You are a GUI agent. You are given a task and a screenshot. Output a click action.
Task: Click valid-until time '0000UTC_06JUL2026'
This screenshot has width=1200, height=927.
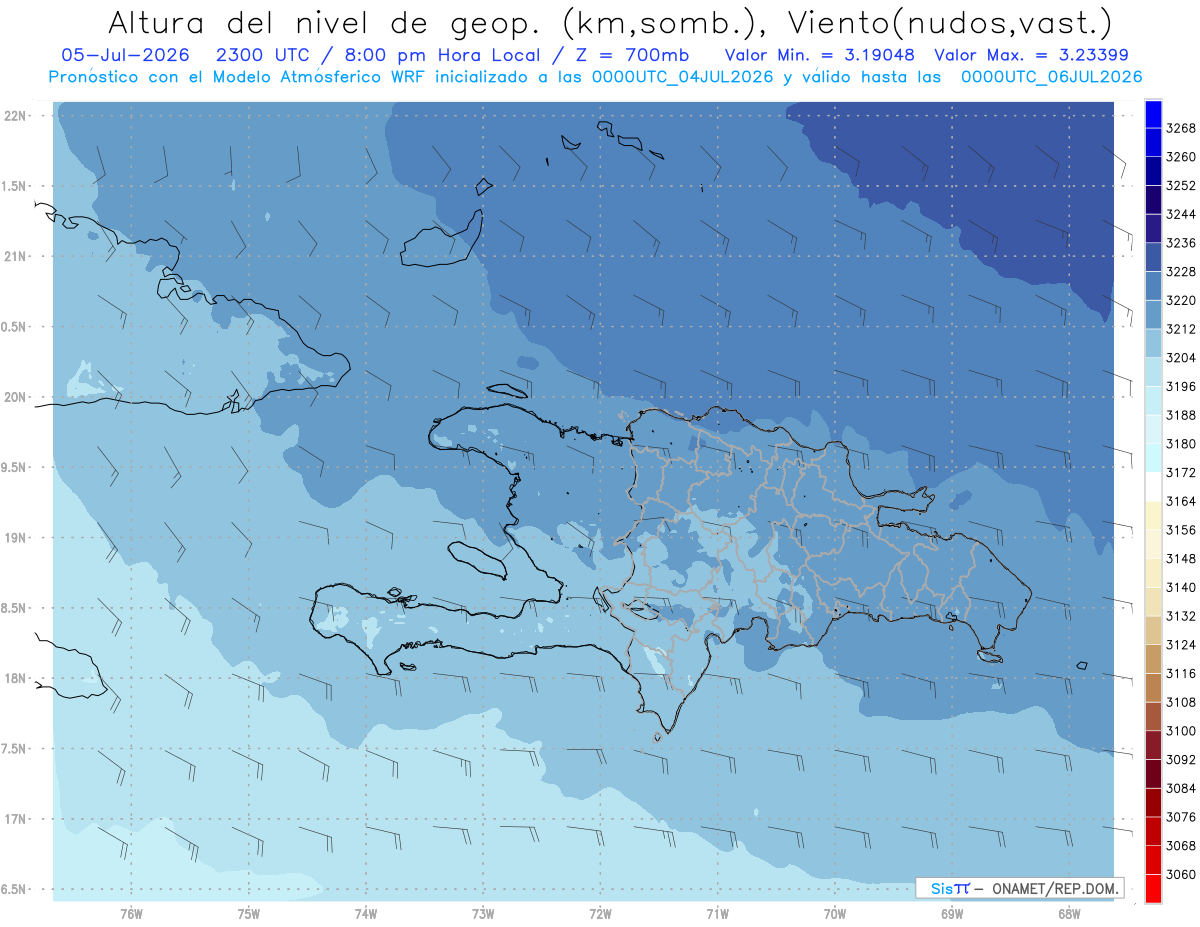click(1051, 76)
